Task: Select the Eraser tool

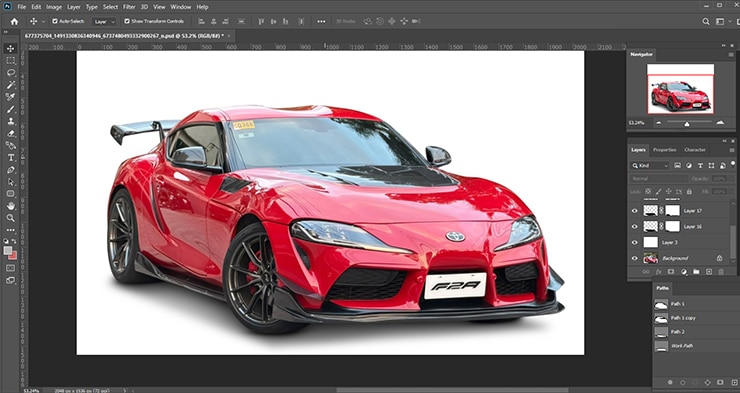Action: coord(10,134)
